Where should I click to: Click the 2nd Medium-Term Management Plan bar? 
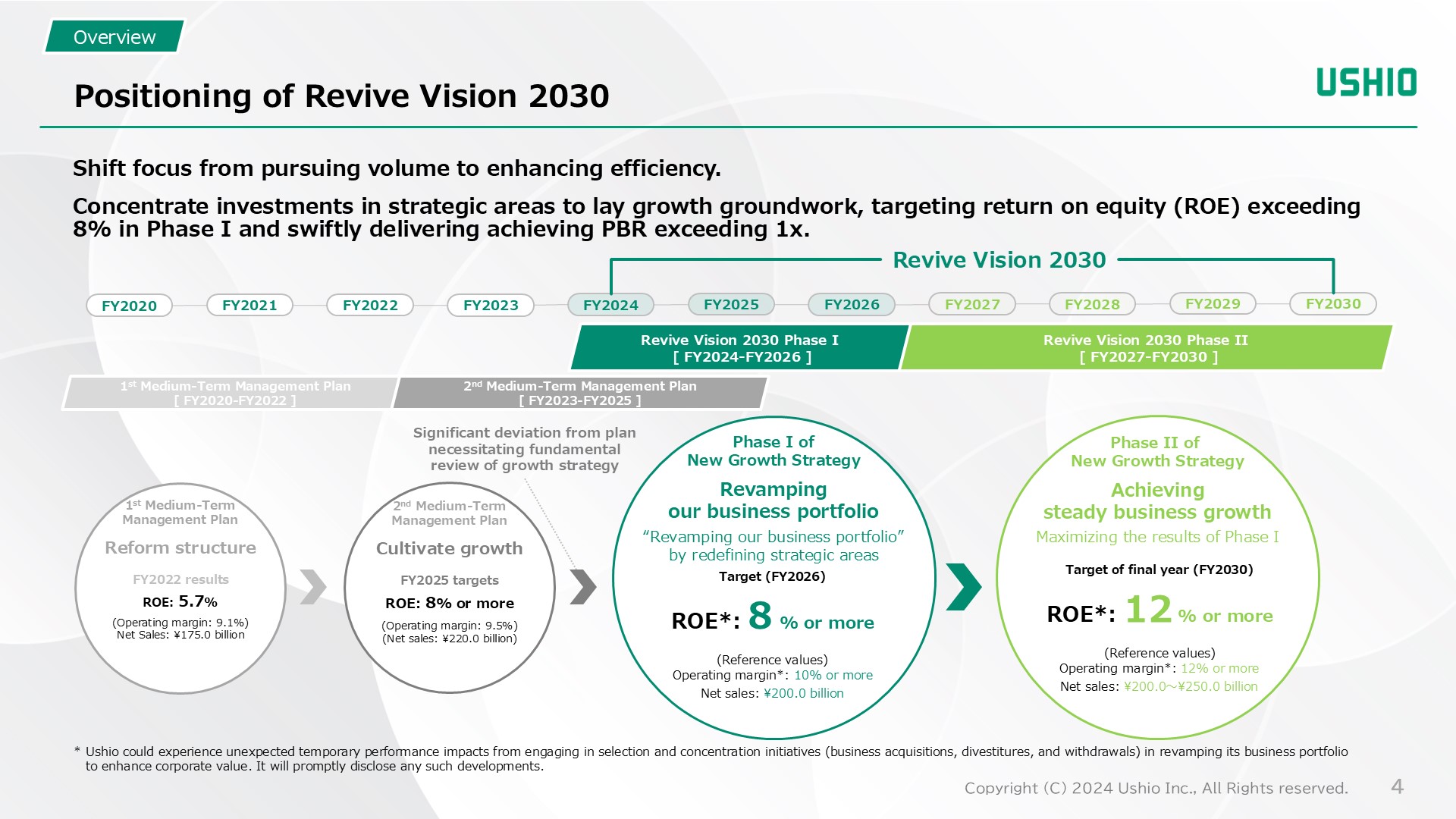[579, 393]
